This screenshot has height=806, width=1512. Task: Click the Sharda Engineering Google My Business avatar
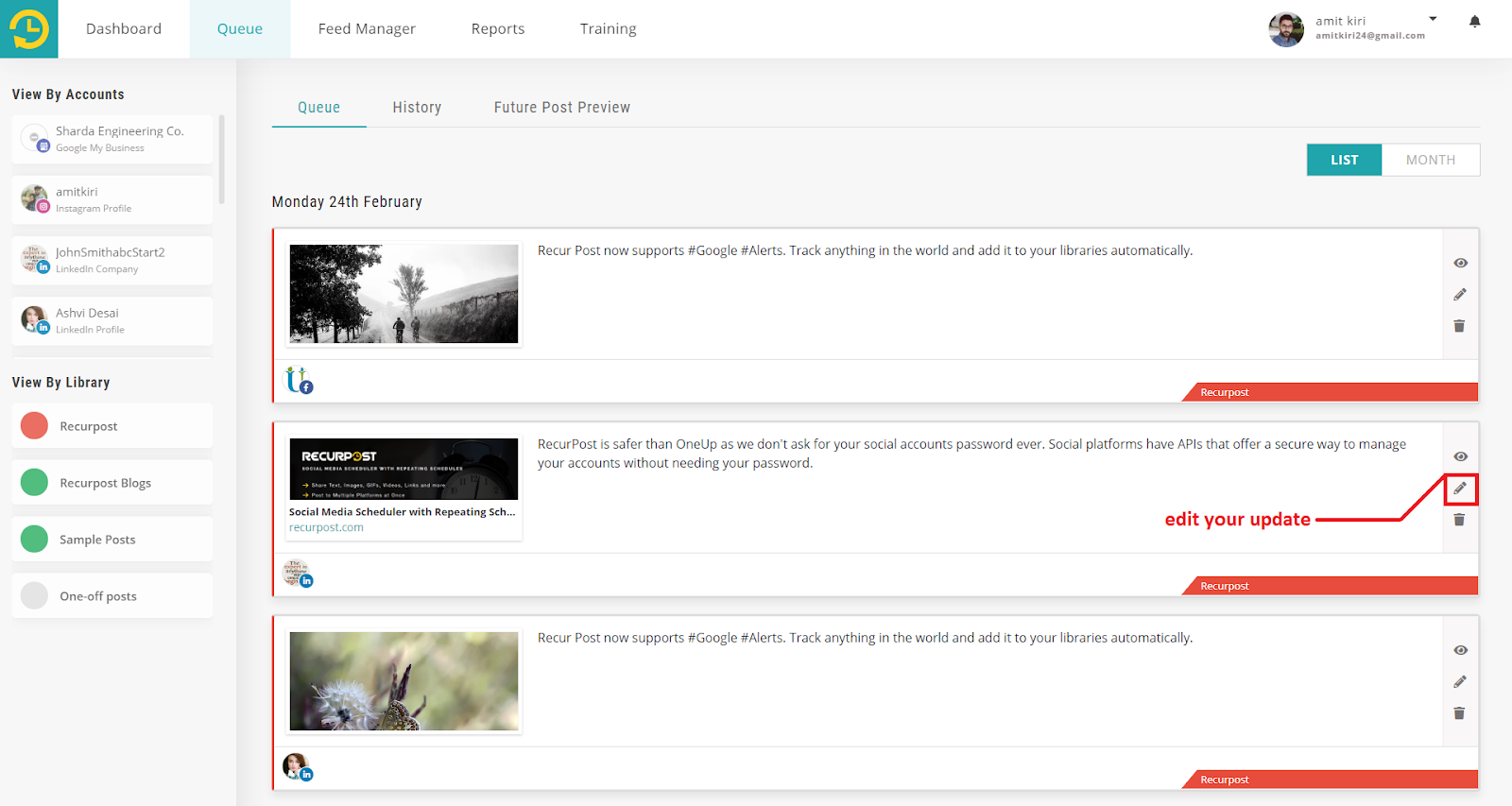[35, 138]
